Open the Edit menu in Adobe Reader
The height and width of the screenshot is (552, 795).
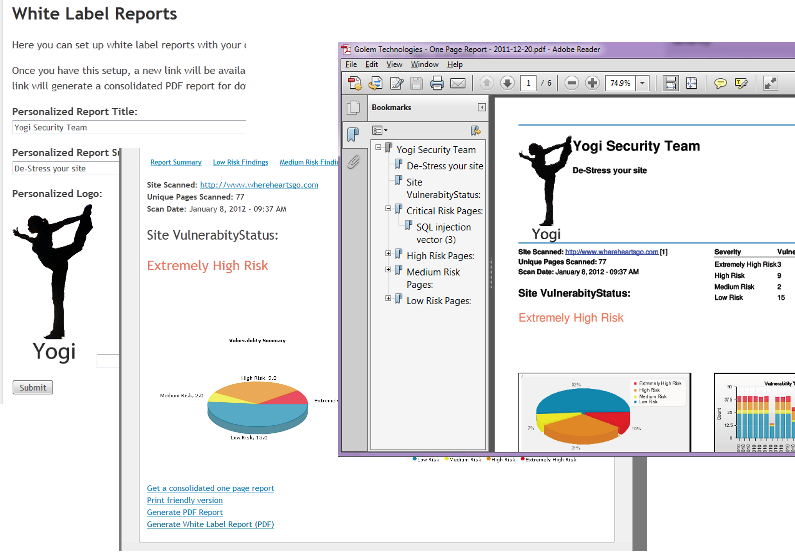(372, 64)
